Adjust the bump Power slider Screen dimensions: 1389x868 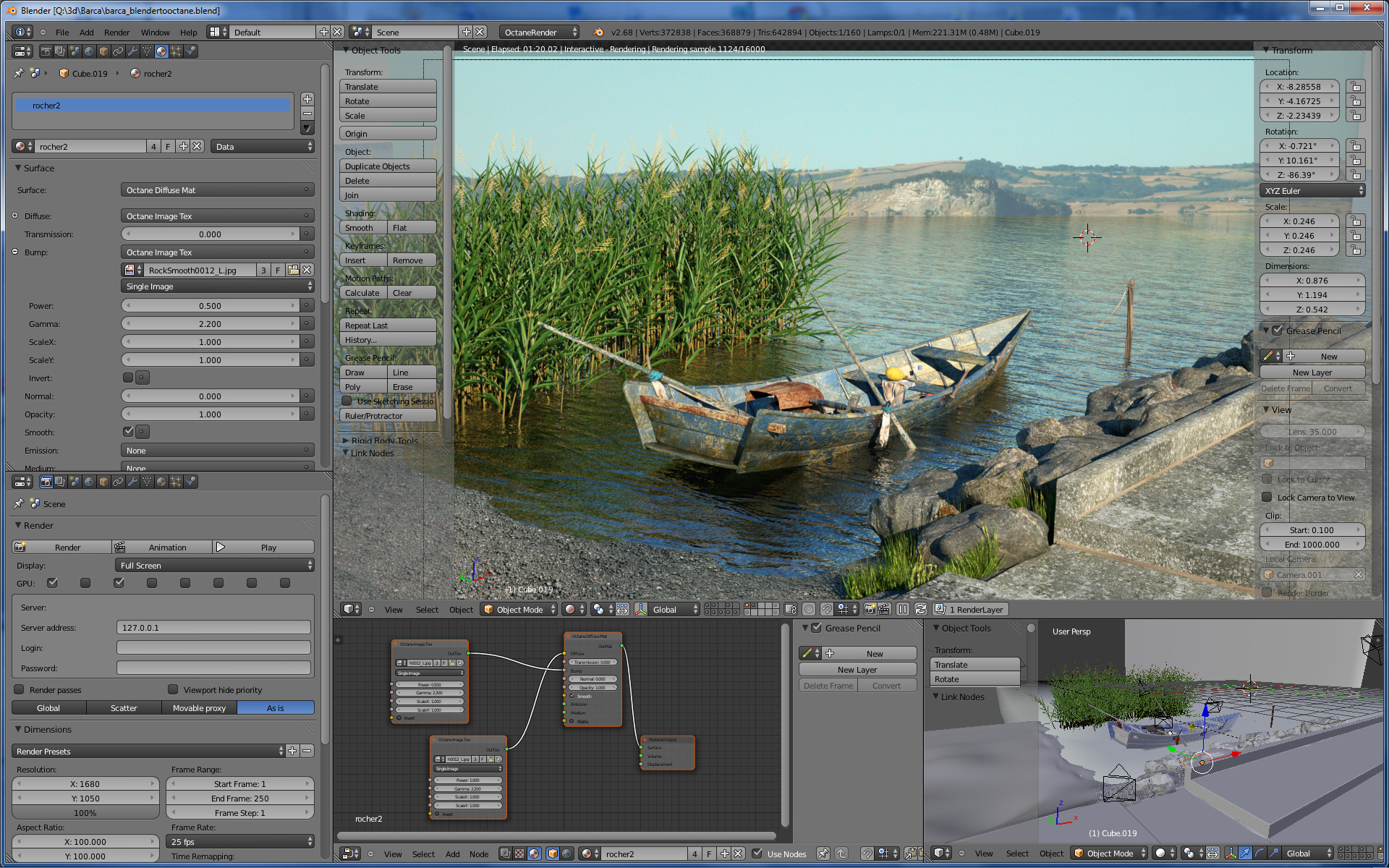[x=210, y=306]
